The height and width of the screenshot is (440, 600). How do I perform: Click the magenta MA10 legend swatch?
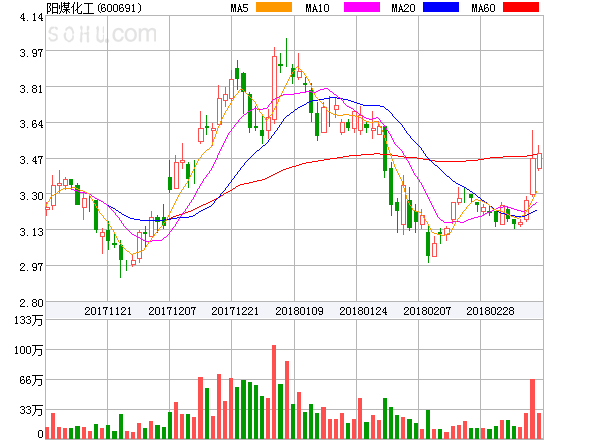(x=362, y=7)
